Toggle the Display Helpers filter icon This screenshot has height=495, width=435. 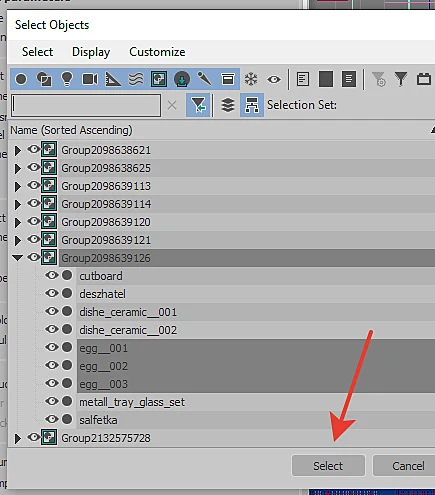(113, 79)
